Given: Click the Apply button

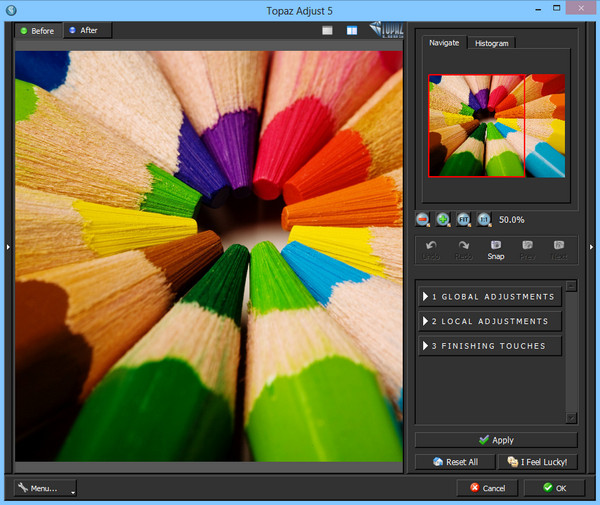Looking at the screenshot, I should point(496,440).
